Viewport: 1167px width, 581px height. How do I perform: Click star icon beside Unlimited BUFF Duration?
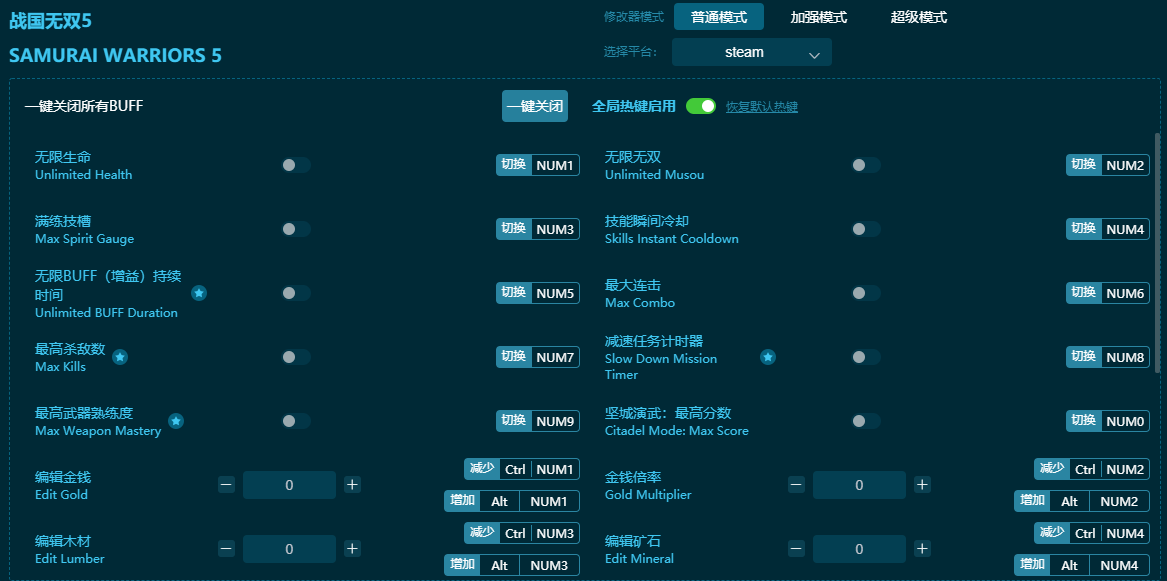[199, 293]
